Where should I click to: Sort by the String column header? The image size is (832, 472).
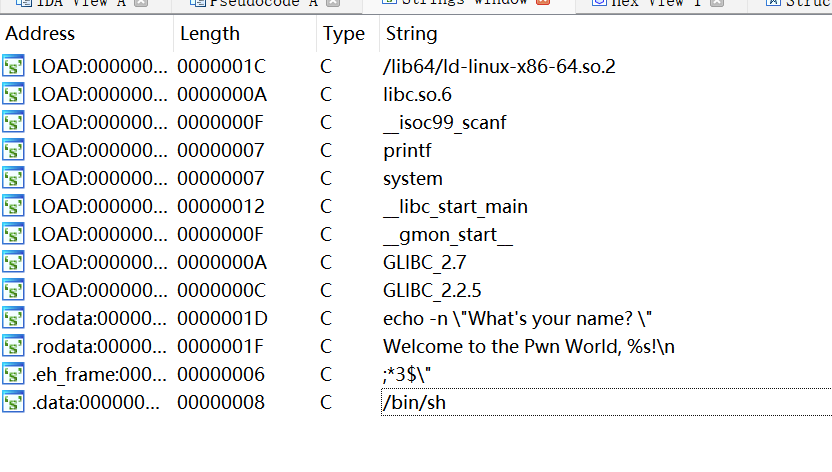(x=411, y=34)
